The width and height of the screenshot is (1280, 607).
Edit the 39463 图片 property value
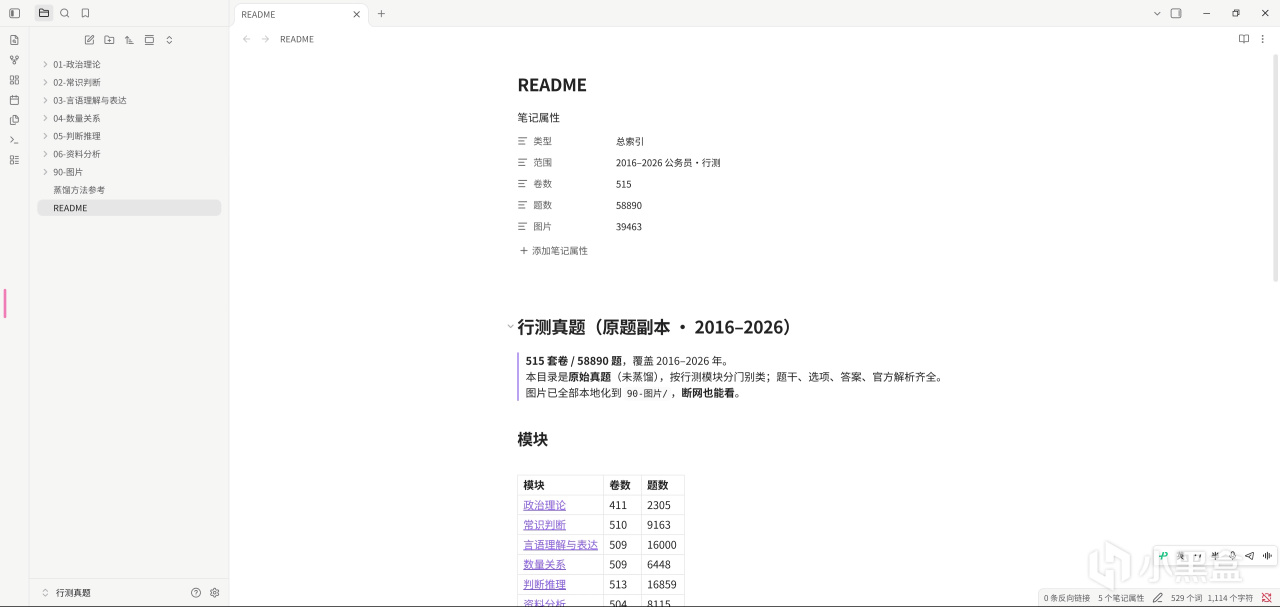click(x=629, y=227)
